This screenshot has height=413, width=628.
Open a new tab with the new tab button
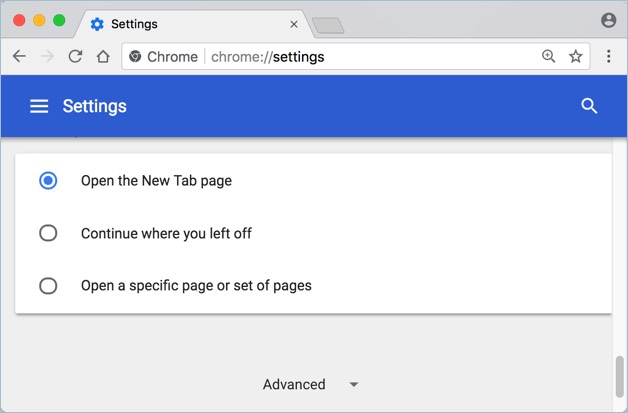click(x=327, y=25)
